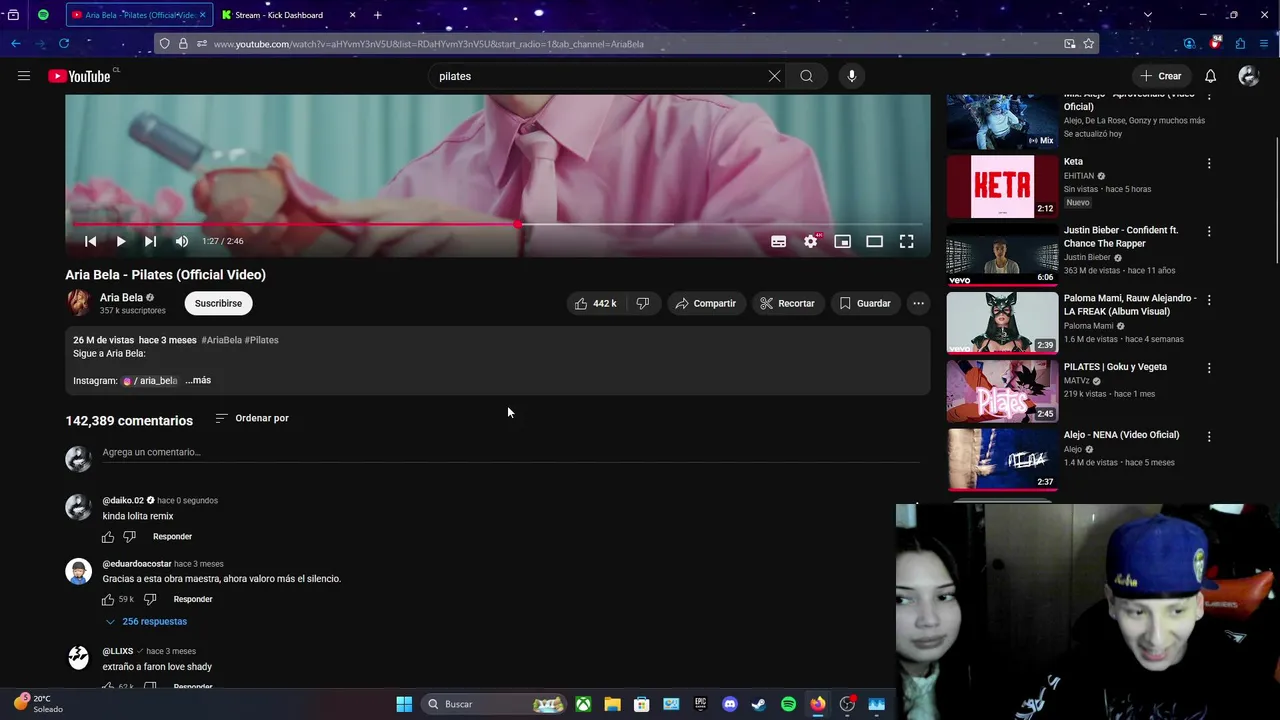Reply to the @daiko.02 comment

click(x=172, y=537)
